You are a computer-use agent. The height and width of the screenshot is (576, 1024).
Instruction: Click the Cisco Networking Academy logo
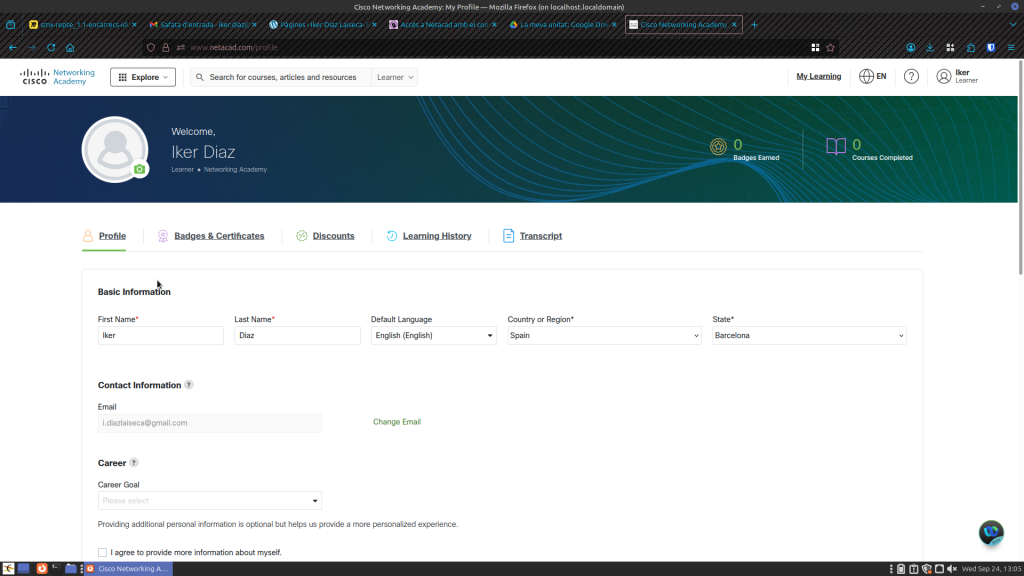58,77
